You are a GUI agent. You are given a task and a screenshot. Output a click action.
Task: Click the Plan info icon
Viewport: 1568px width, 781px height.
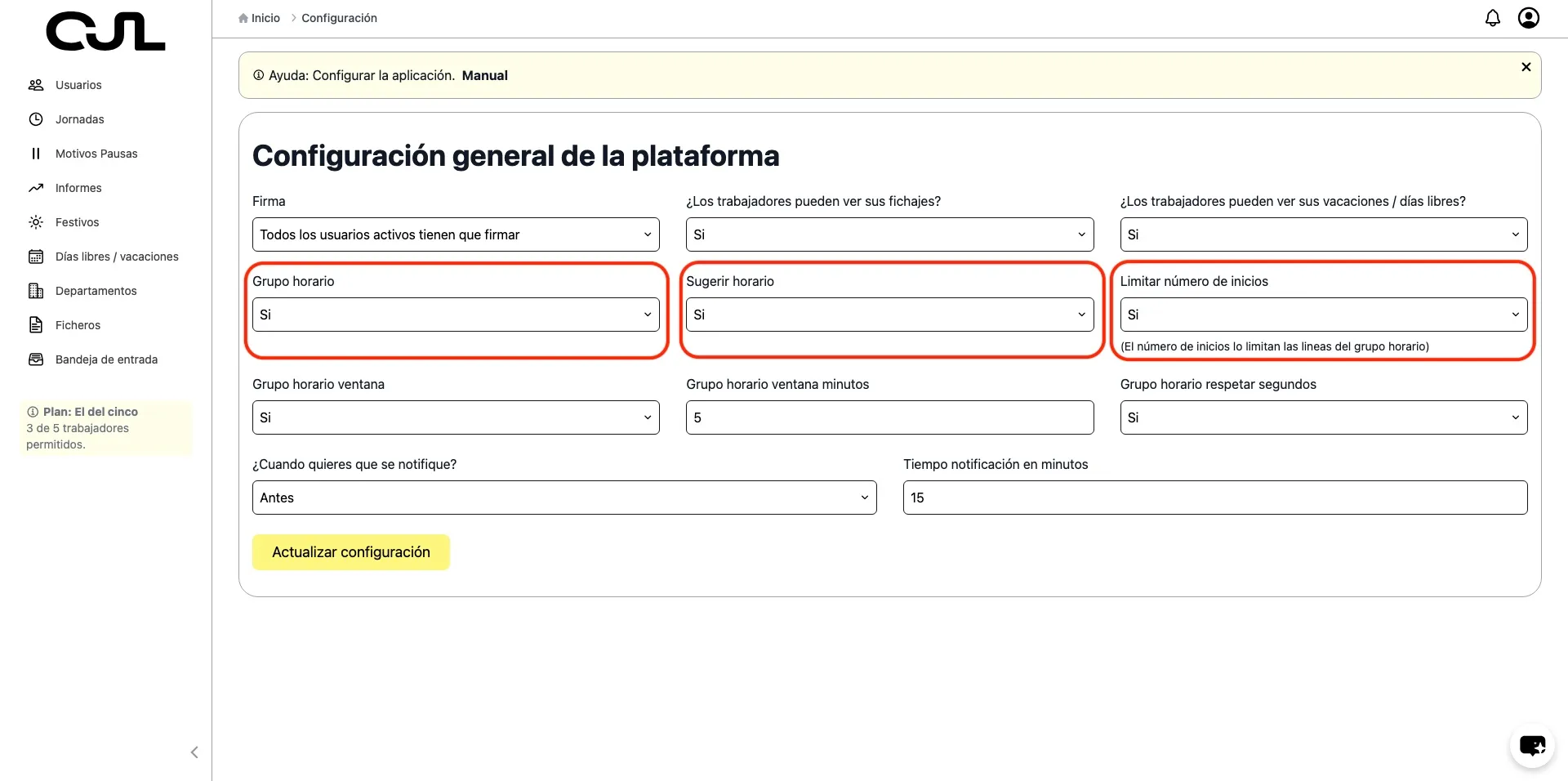pos(33,412)
